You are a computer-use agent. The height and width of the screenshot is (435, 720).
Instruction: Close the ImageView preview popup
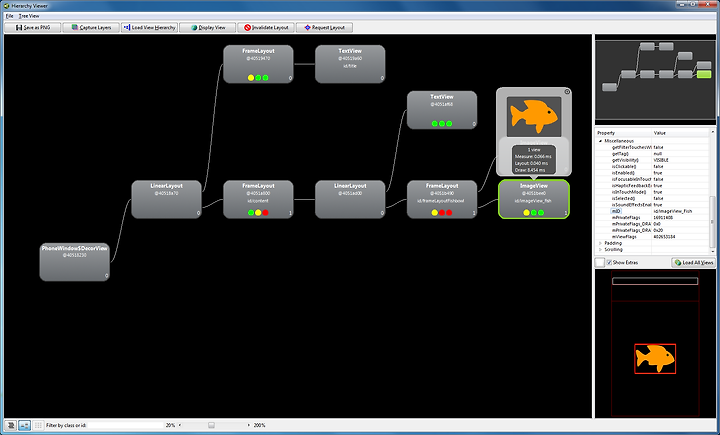point(567,92)
